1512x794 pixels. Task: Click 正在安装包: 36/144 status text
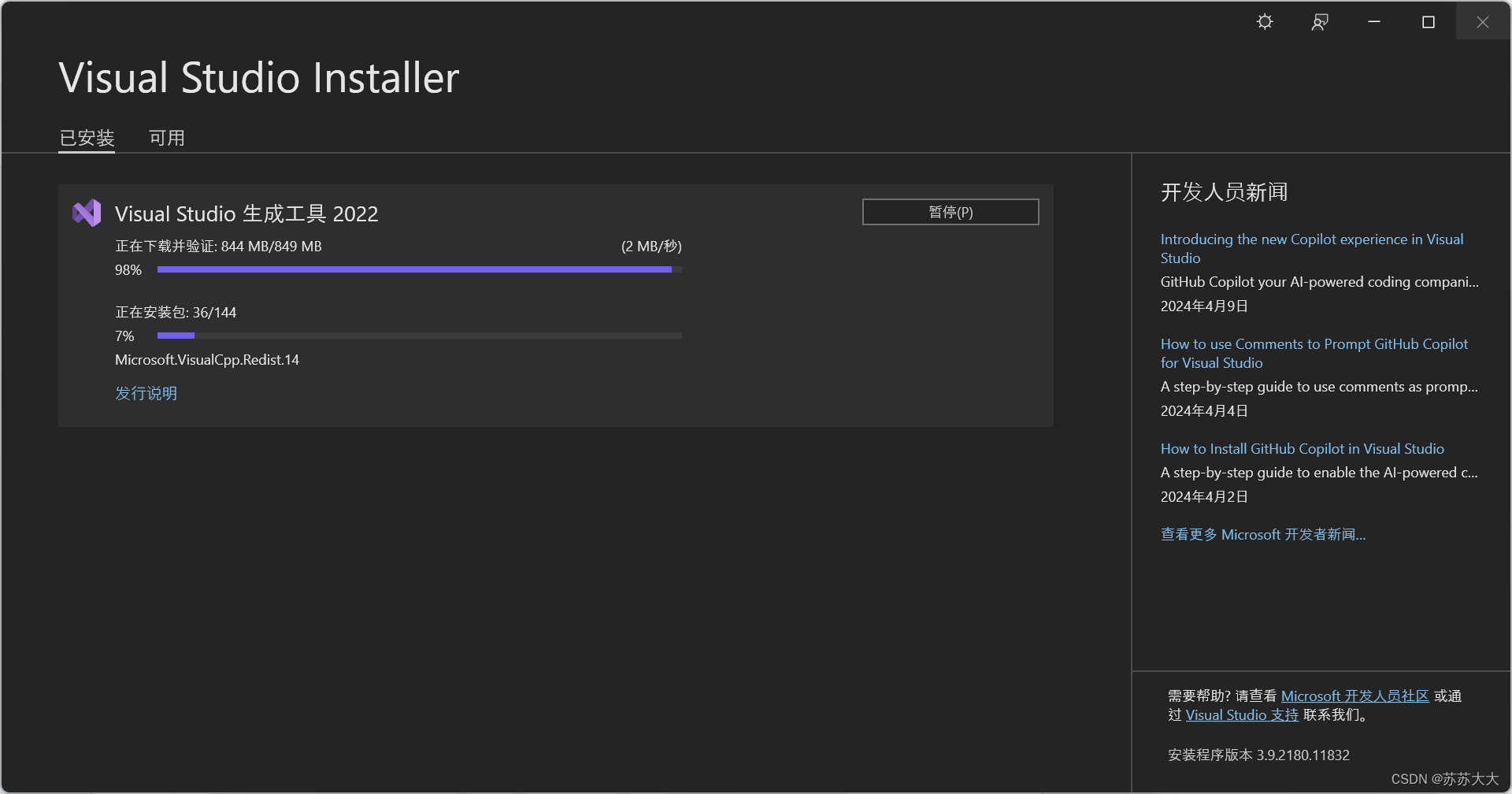click(176, 312)
